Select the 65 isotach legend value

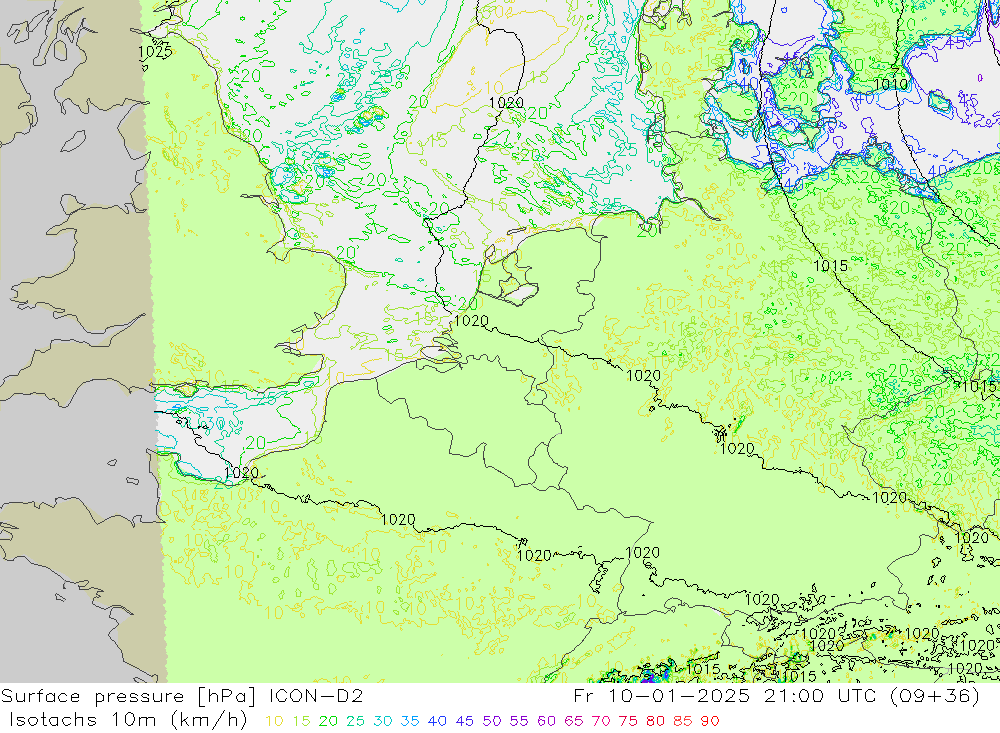click(574, 721)
